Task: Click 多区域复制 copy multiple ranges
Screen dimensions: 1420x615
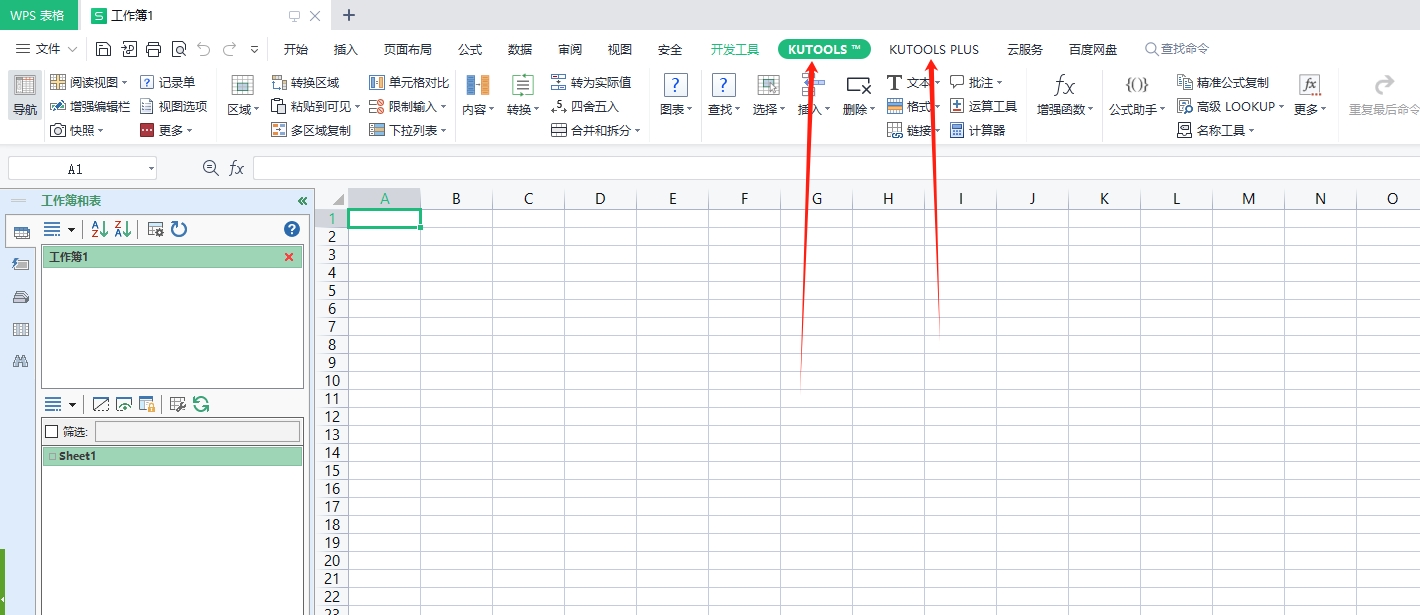Action: pyautogui.click(x=311, y=130)
